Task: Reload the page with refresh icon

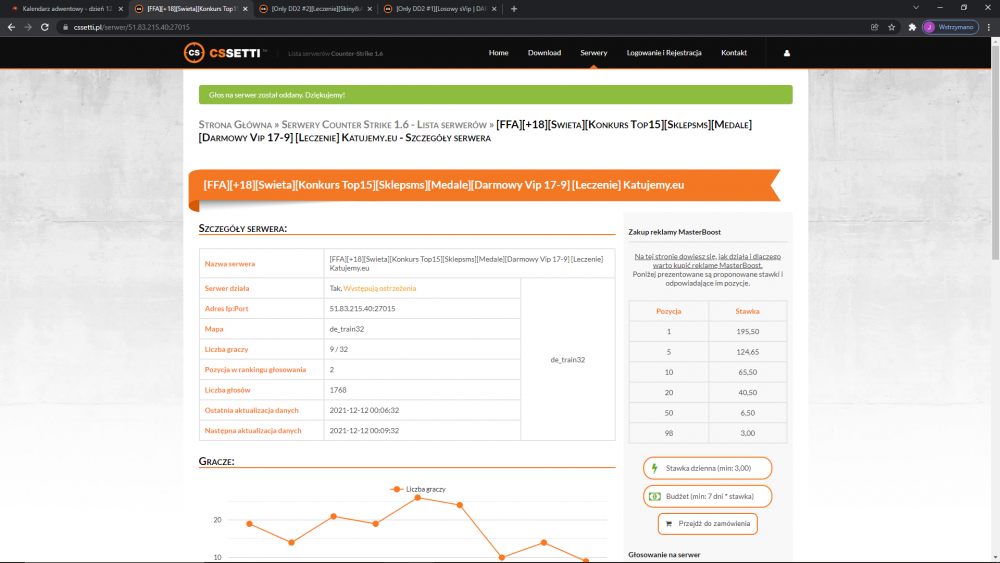Action: [x=45, y=27]
